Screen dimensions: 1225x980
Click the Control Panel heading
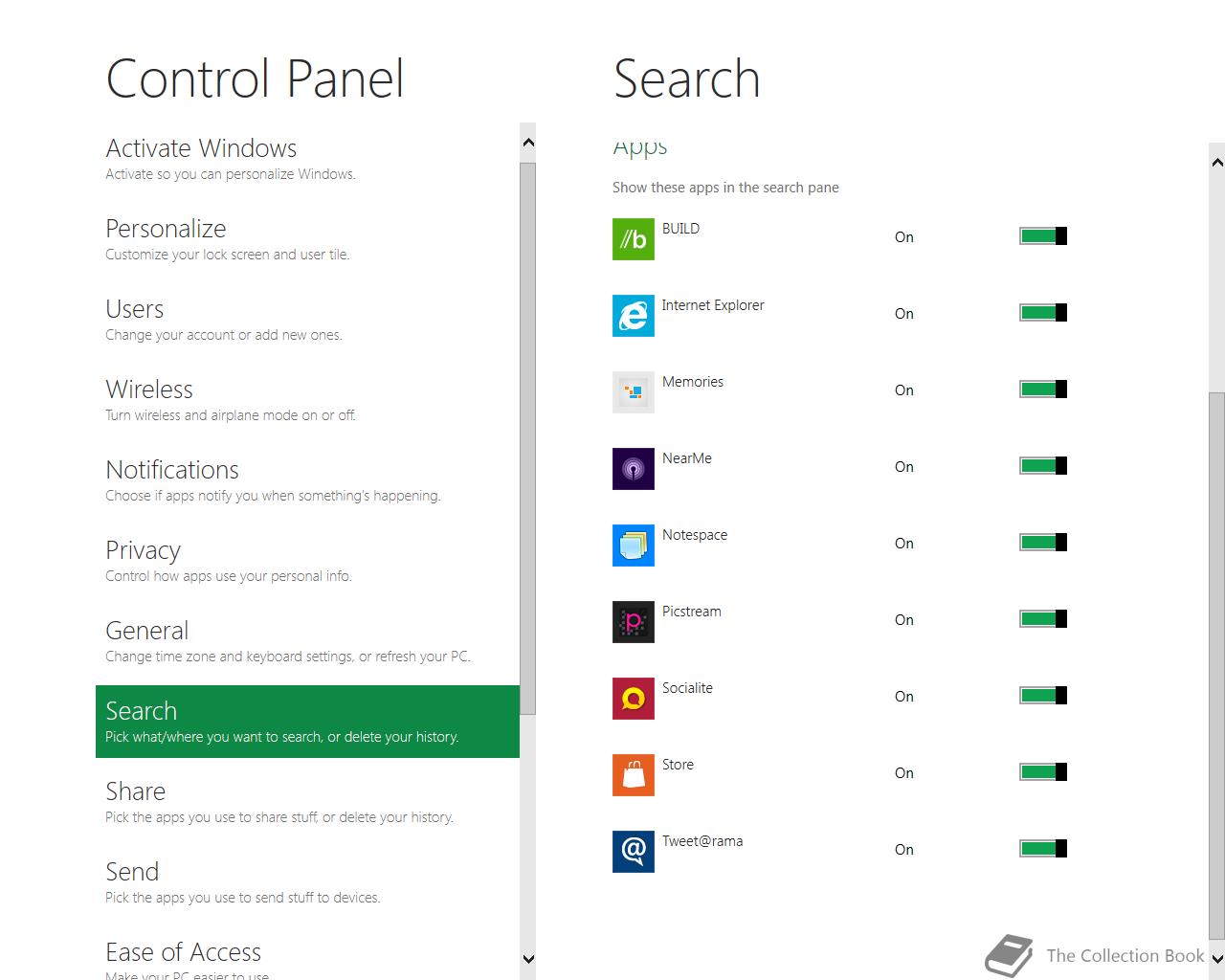click(x=255, y=78)
